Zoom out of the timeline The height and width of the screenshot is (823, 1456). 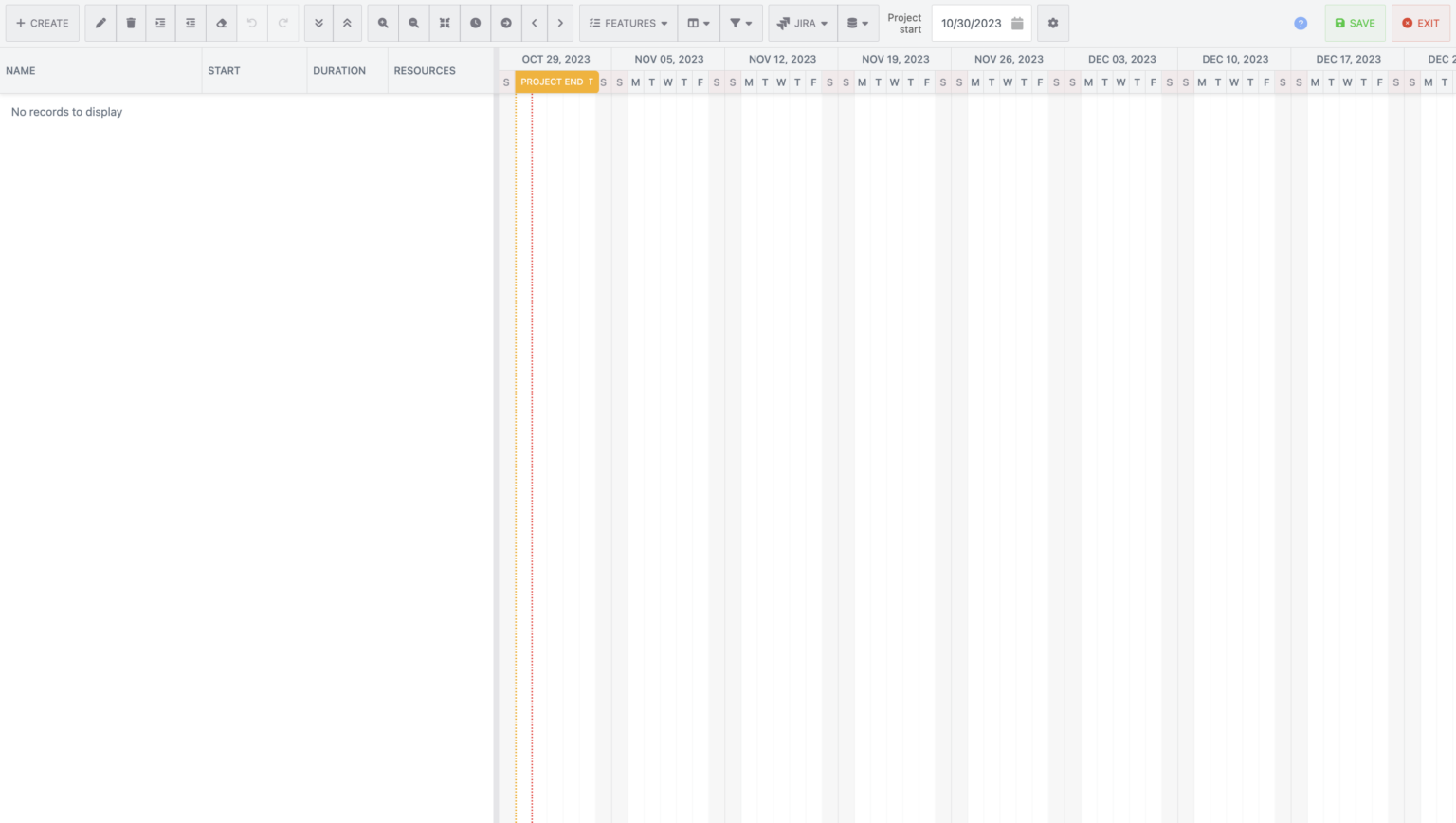click(414, 23)
